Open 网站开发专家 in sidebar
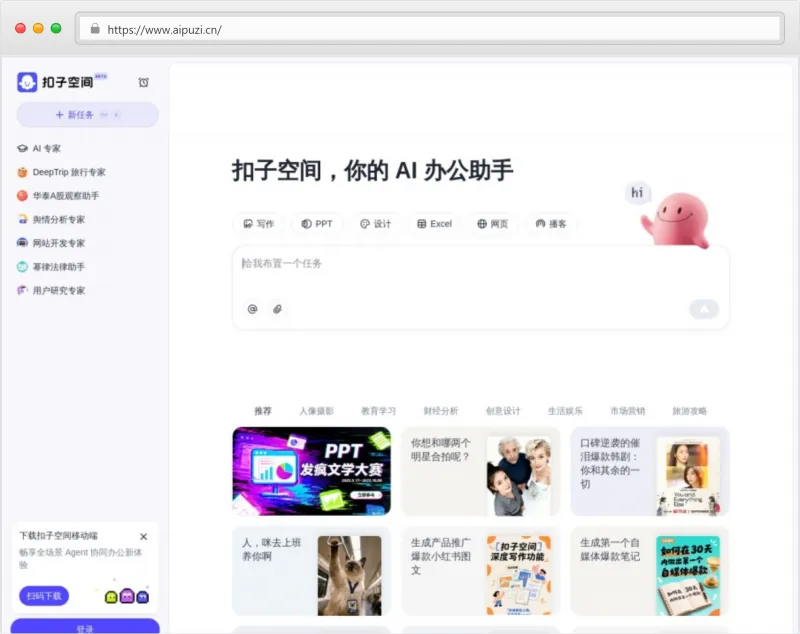This screenshot has width=800, height=634. pos(58,243)
